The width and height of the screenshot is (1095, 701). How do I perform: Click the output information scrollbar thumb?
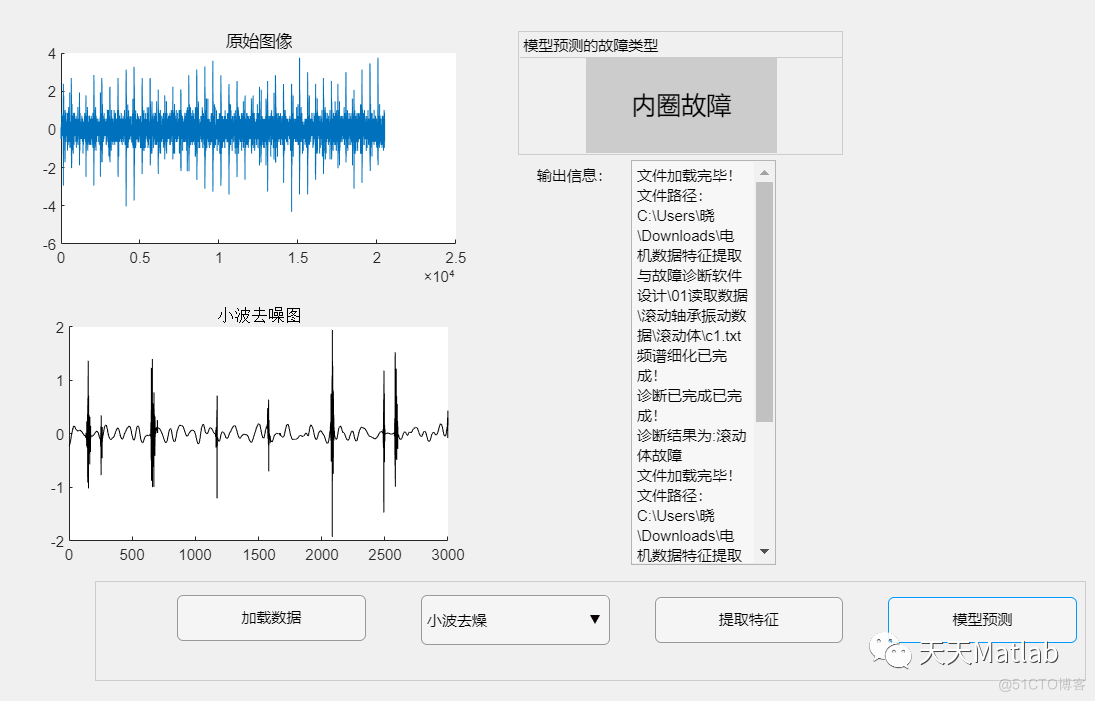pyautogui.click(x=764, y=302)
